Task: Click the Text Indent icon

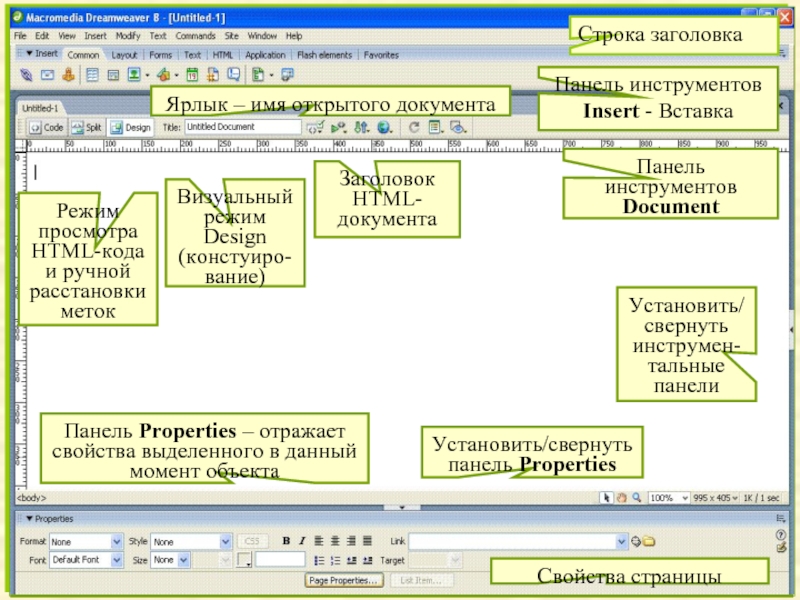Action: coord(367,561)
